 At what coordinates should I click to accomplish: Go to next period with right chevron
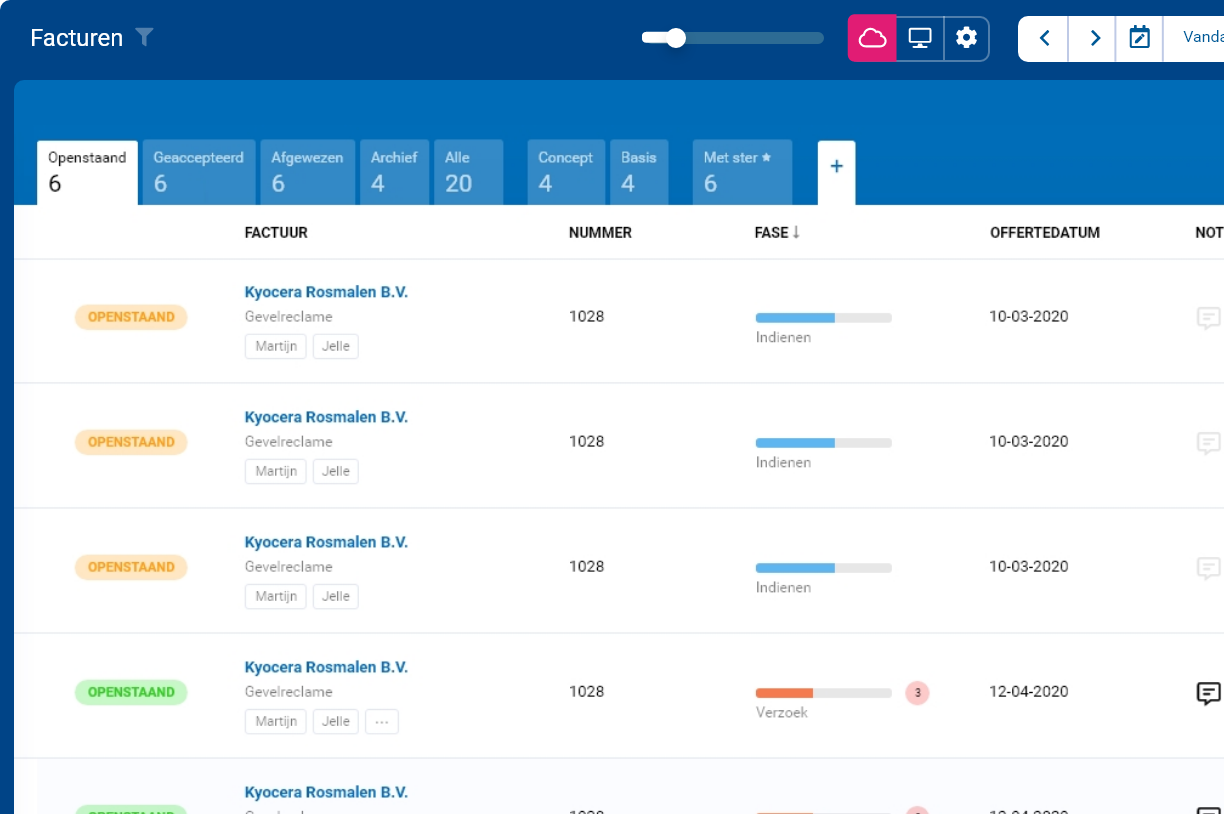tap(1093, 39)
